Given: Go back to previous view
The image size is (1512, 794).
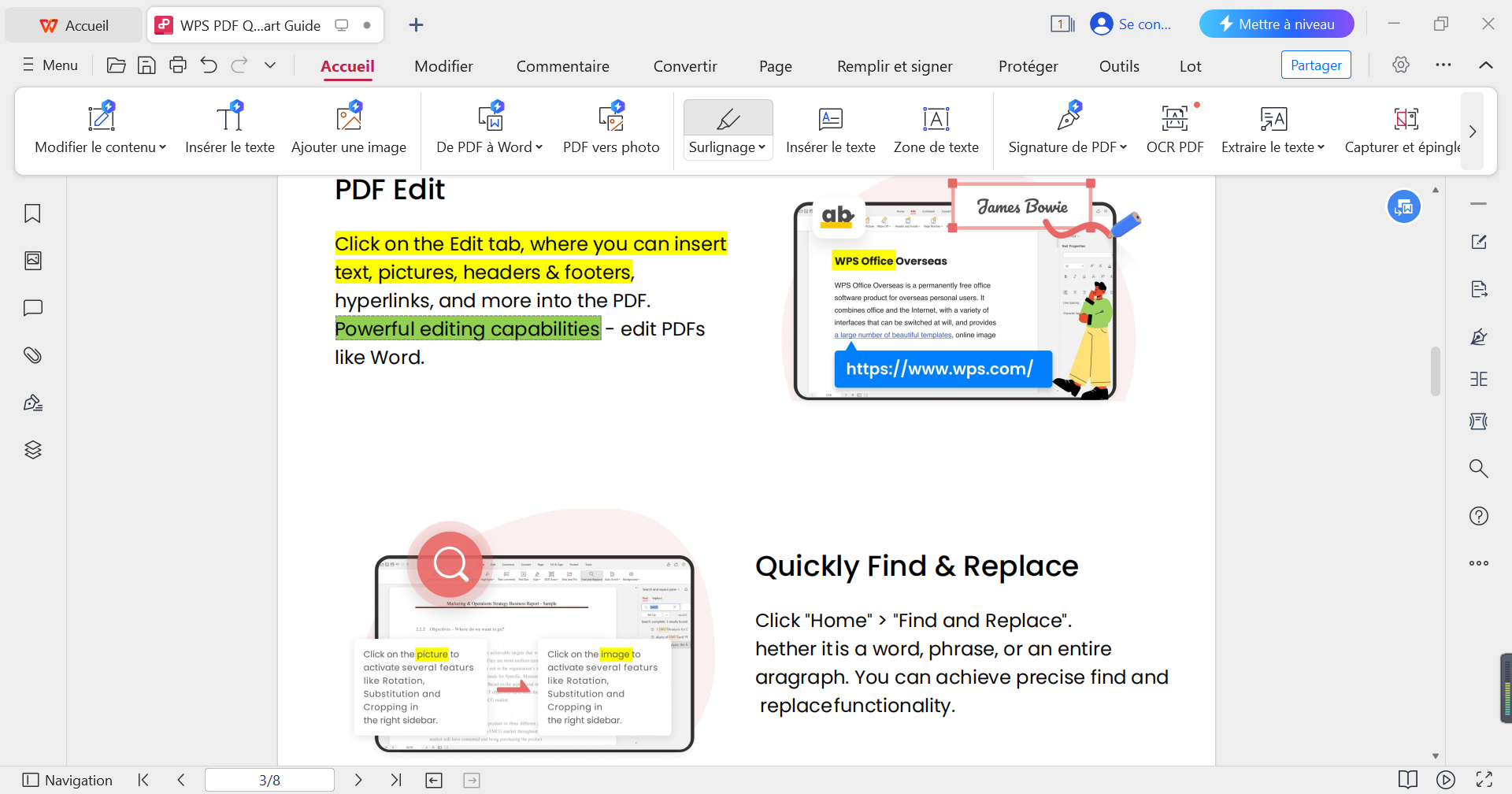Looking at the screenshot, I should coord(434,780).
